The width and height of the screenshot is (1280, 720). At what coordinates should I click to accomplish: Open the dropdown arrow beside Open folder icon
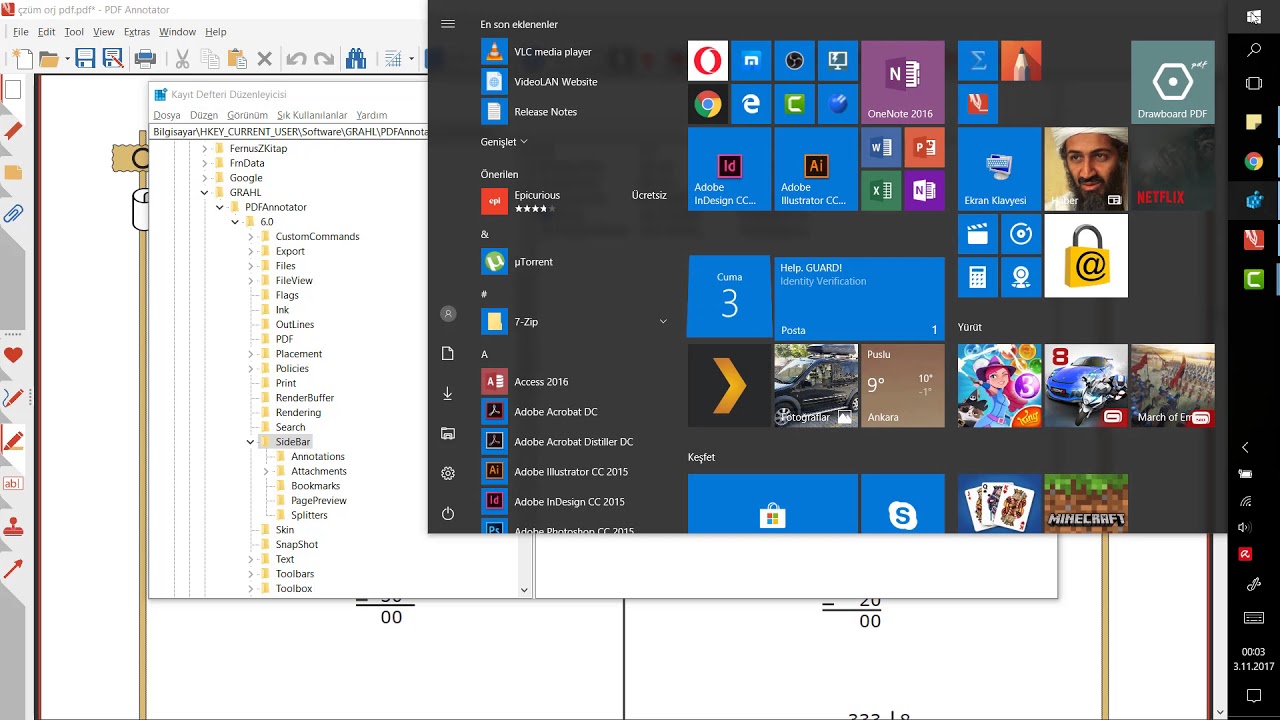[x=66, y=59]
